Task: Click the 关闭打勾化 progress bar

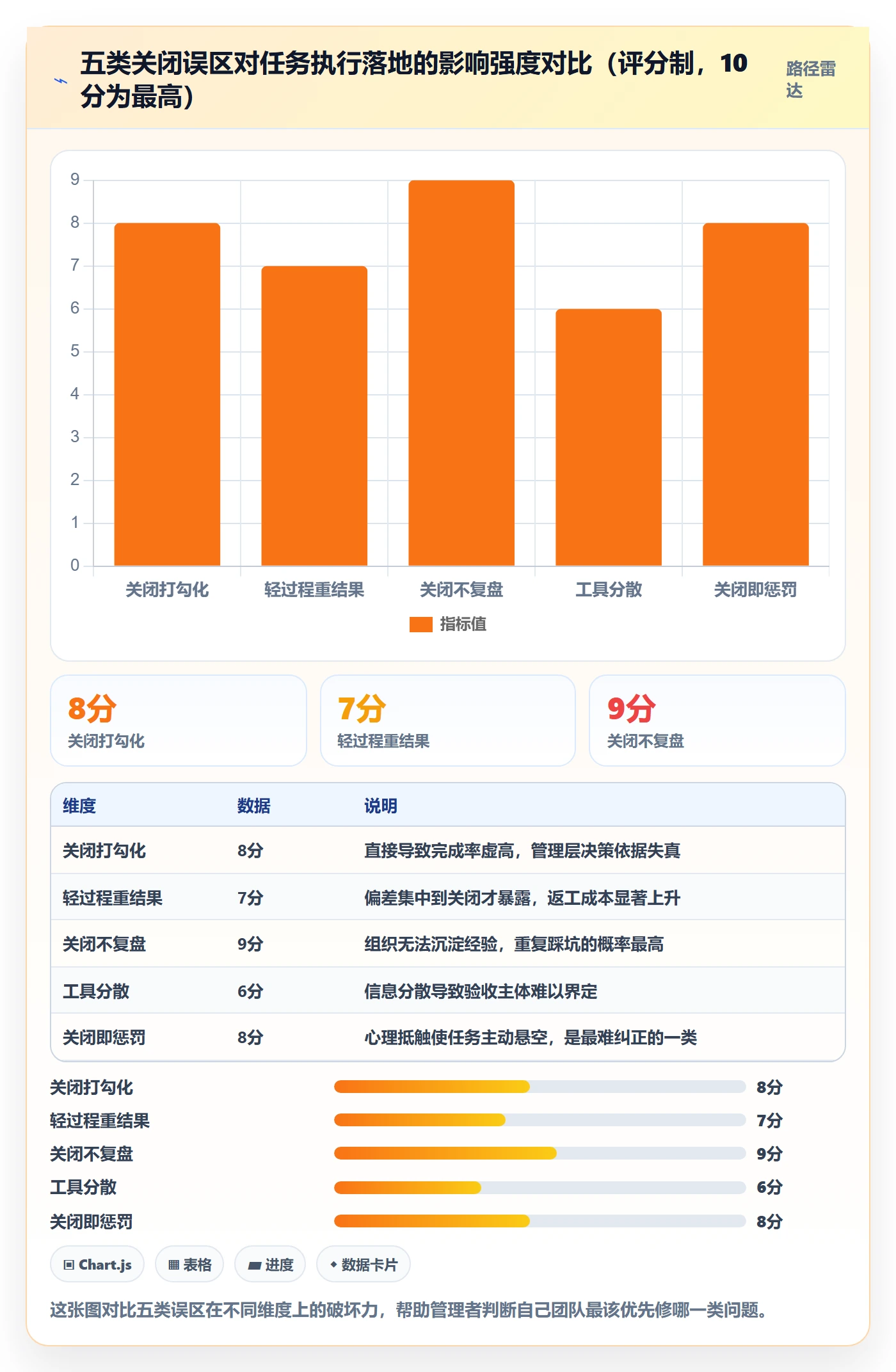Action: [540, 1087]
